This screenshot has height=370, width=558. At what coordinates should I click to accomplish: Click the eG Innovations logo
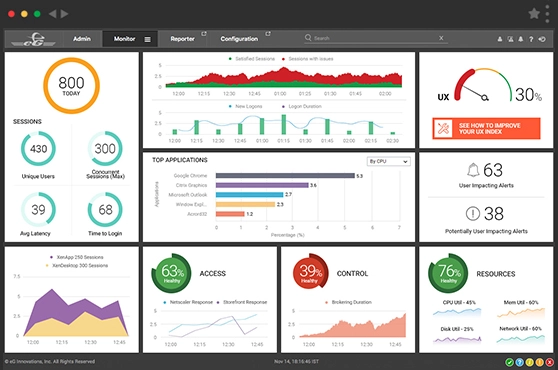click(33, 39)
